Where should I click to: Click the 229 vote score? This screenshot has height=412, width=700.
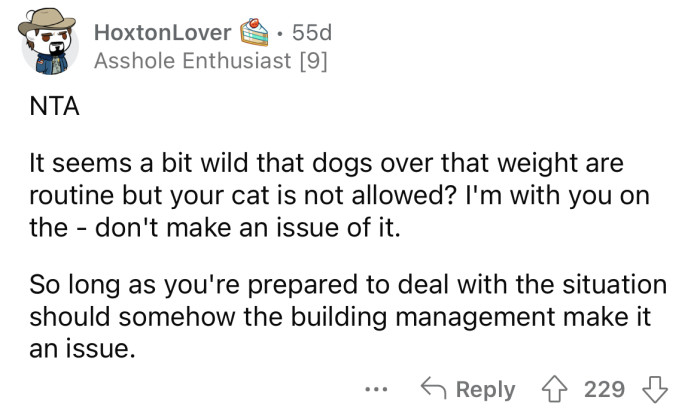pyautogui.click(x=604, y=389)
